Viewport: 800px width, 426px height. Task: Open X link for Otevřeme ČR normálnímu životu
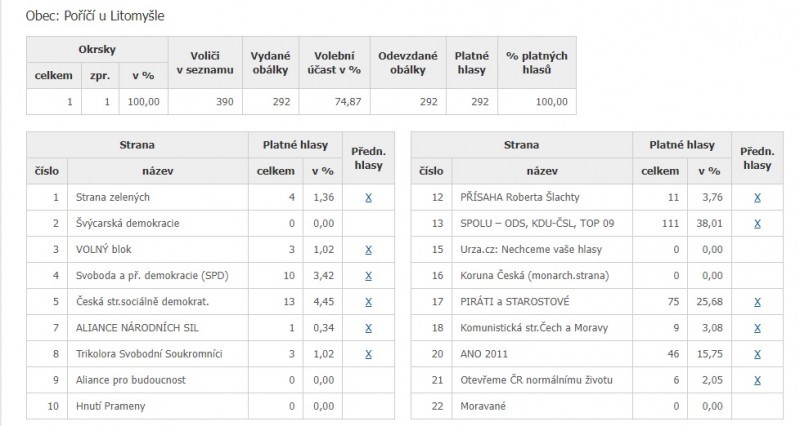[x=757, y=380]
